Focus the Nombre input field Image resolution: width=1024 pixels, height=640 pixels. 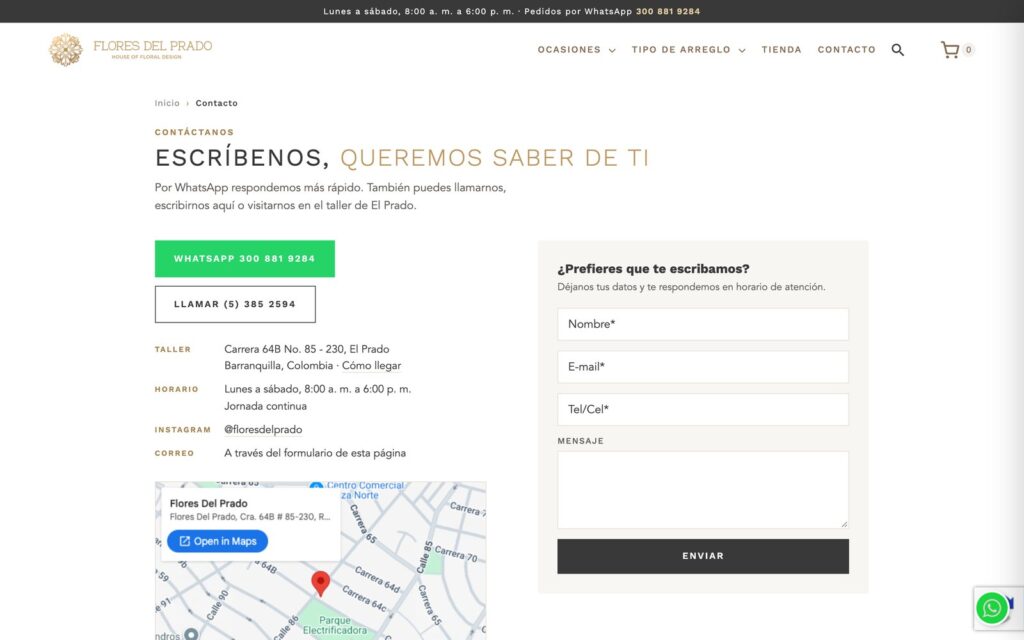pyautogui.click(x=703, y=324)
